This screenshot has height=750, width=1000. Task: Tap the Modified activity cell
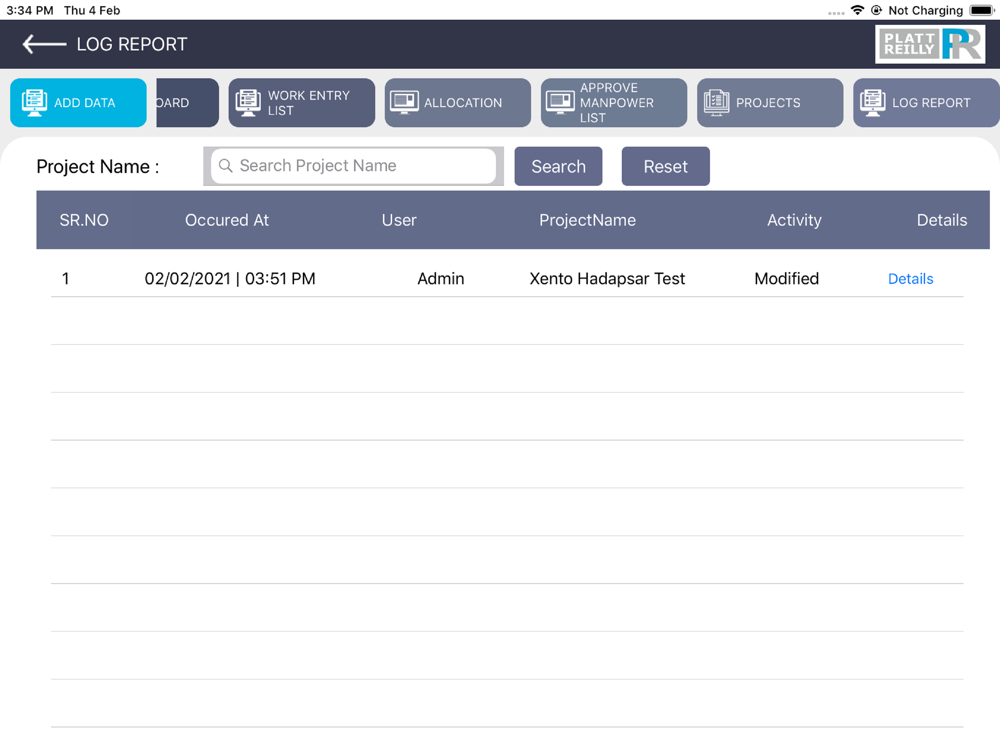click(x=786, y=279)
